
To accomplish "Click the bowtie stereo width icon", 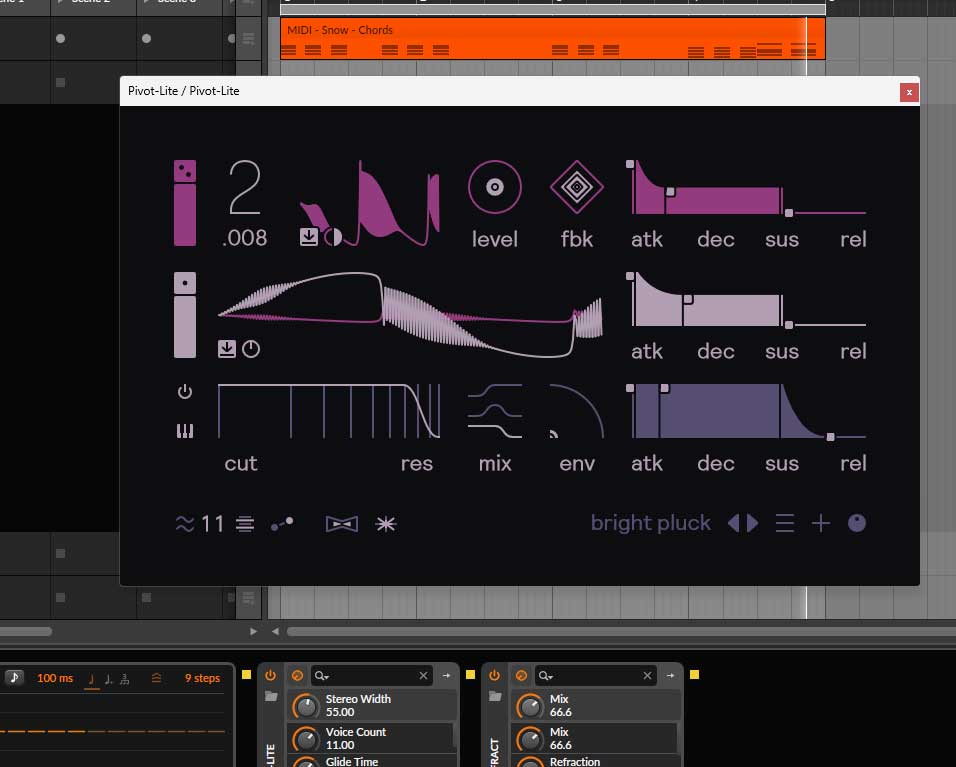I will 342,524.
